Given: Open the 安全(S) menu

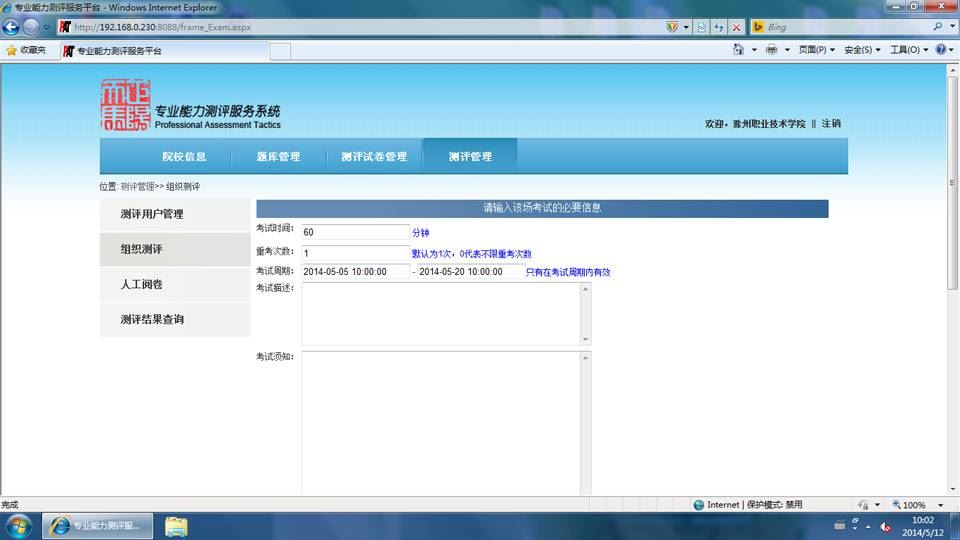Looking at the screenshot, I should [x=862, y=50].
